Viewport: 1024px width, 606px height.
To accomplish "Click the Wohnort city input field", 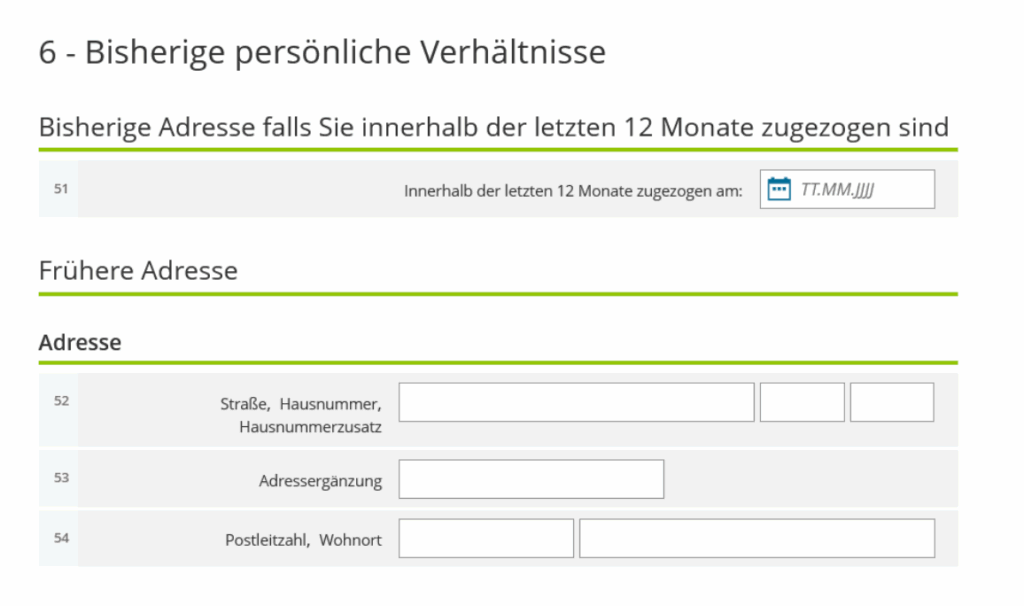I will [757, 538].
